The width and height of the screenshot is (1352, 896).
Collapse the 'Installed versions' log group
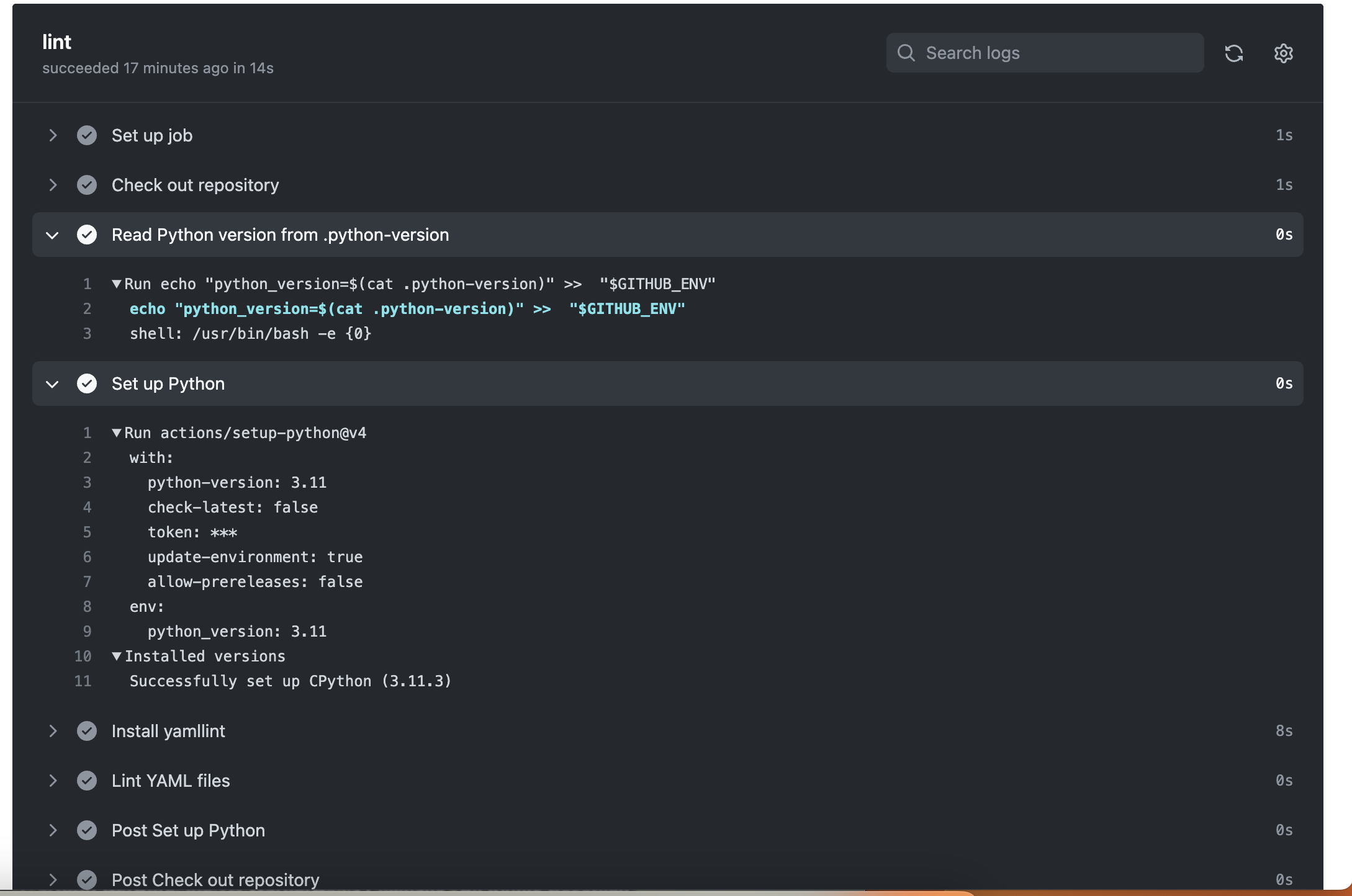pyautogui.click(x=116, y=656)
